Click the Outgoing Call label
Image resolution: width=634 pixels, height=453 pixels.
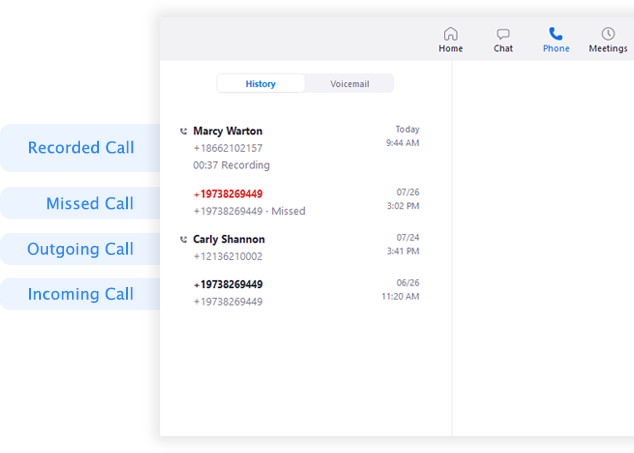pos(80,249)
